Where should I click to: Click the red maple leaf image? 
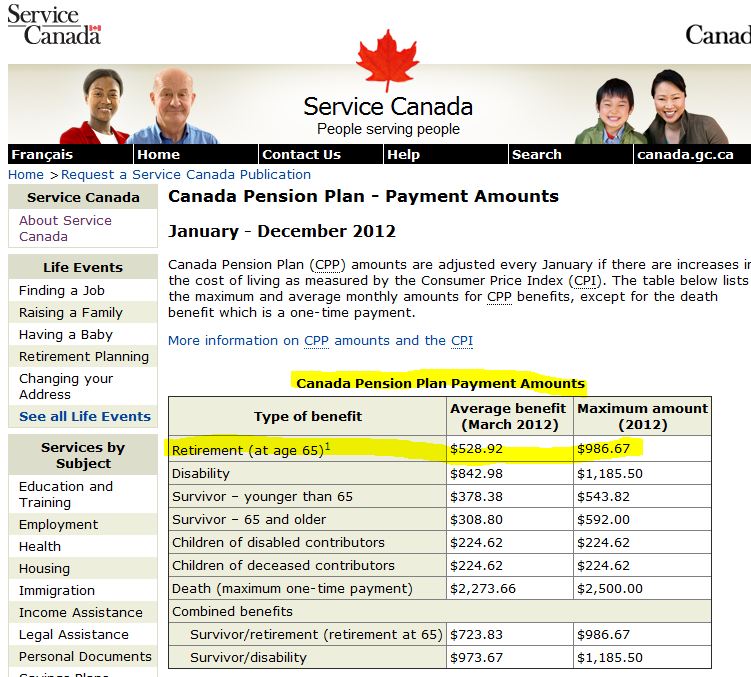(387, 60)
